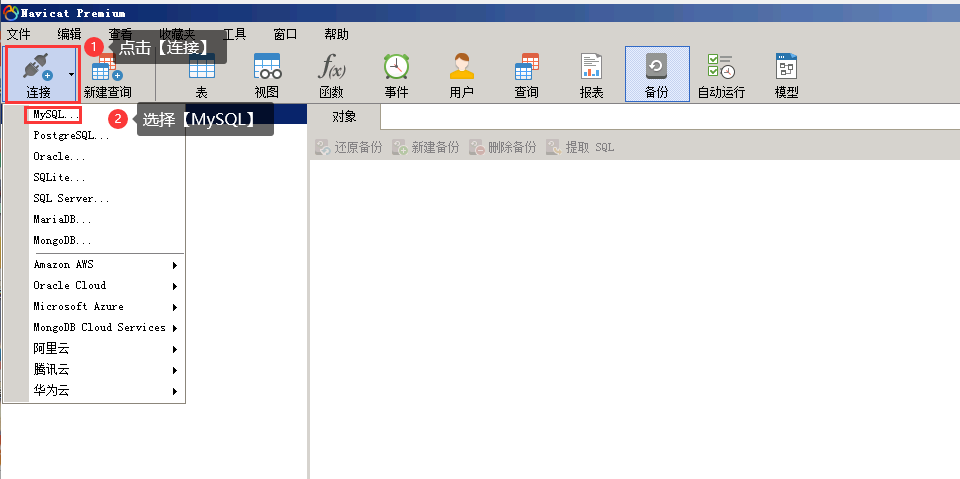Image resolution: width=960 pixels, height=479 pixels.
Task: Choose MongoDB... from connection menu
Action: point(62,240)
